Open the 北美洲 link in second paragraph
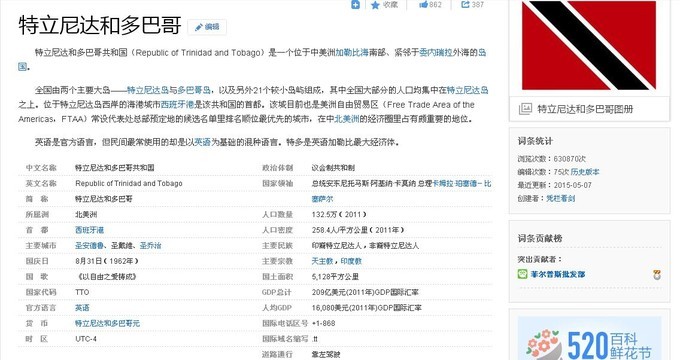Image resolution: width=680 pixels, height=360 pixels. pos(347,119)
